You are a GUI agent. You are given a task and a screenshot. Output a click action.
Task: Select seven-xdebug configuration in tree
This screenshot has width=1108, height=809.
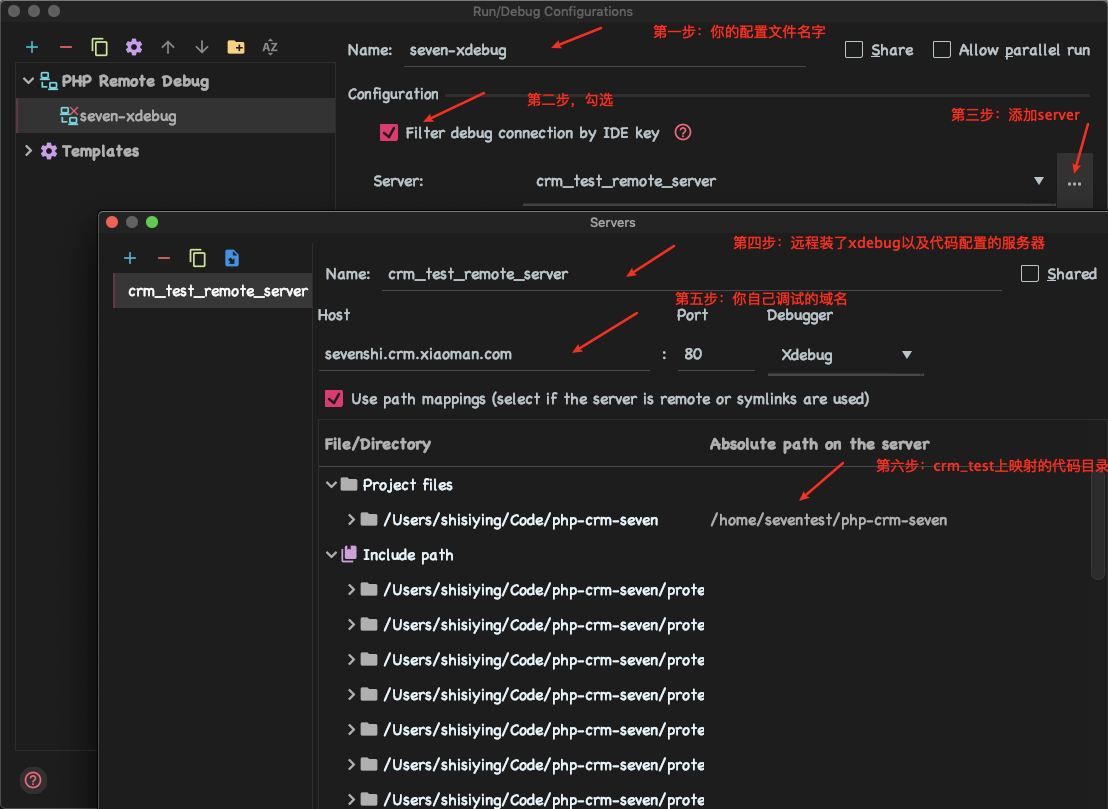[175, 116]
